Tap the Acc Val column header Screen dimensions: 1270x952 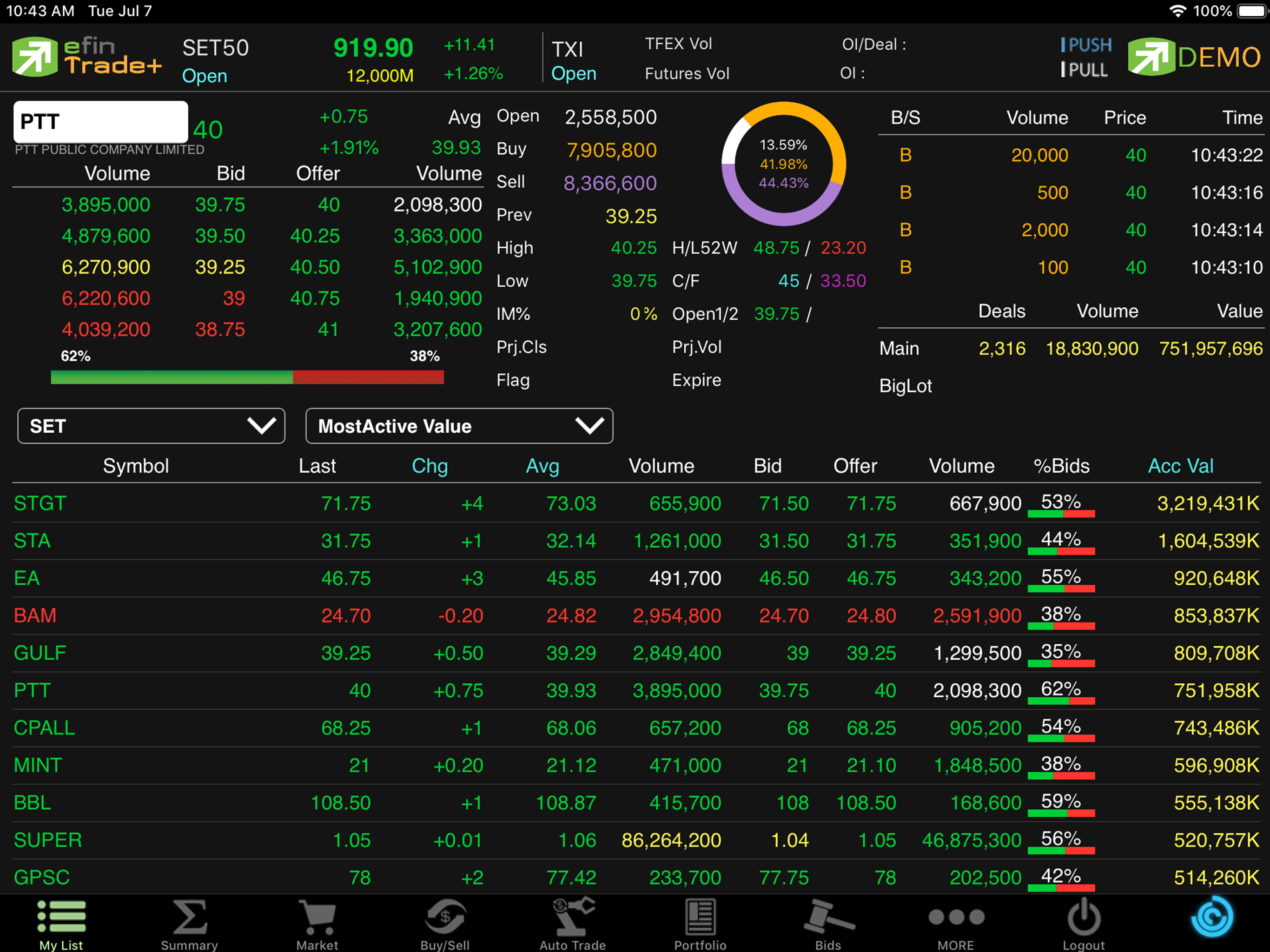(x=1180, y=466)
